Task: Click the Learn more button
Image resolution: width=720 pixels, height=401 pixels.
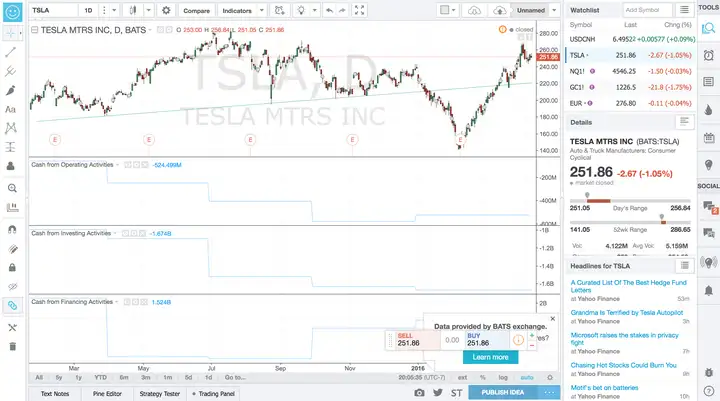Action: (x=490, y=357)
